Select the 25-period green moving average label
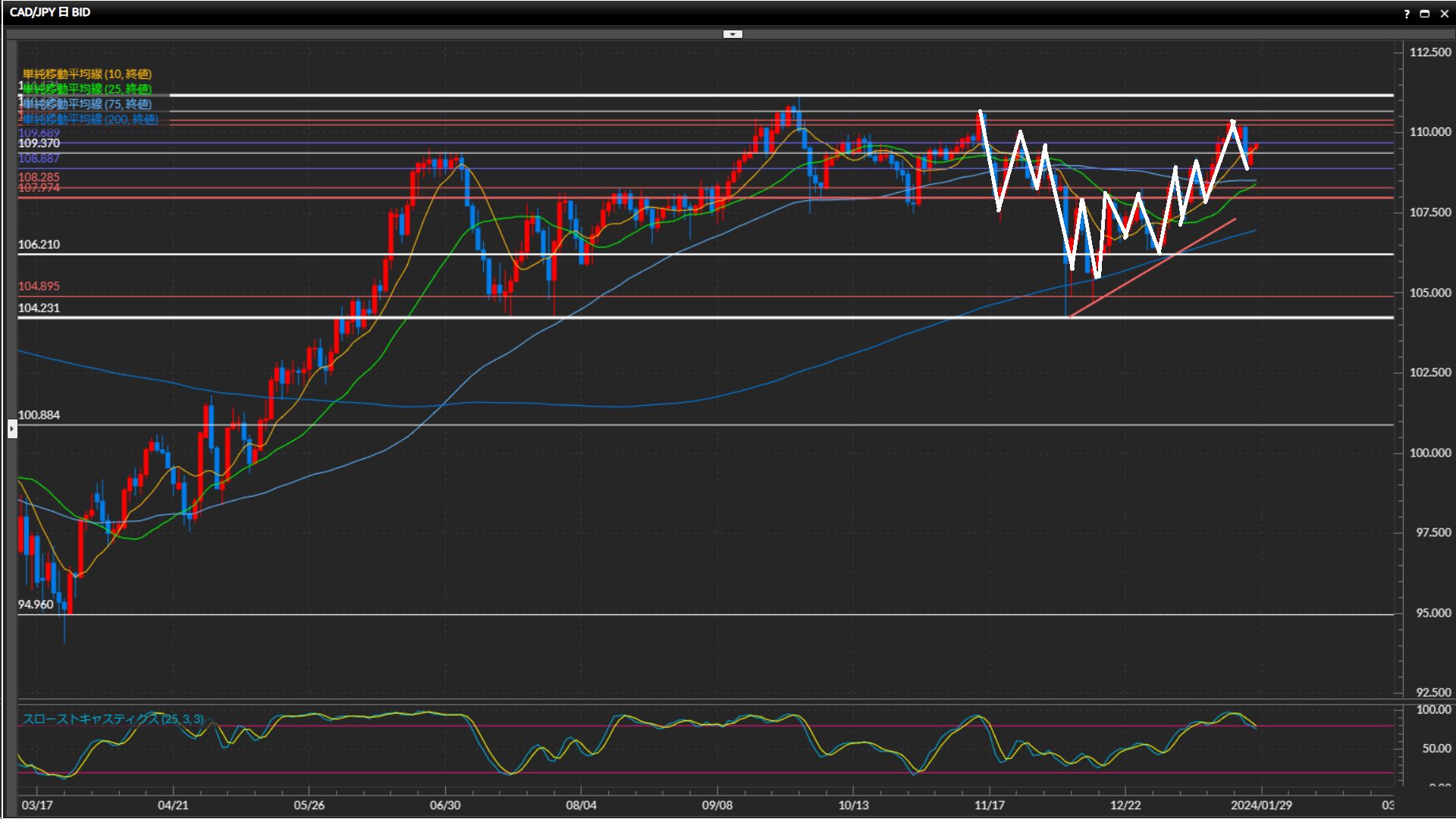Screen dimensions: 1456x819 coord(87,89)
